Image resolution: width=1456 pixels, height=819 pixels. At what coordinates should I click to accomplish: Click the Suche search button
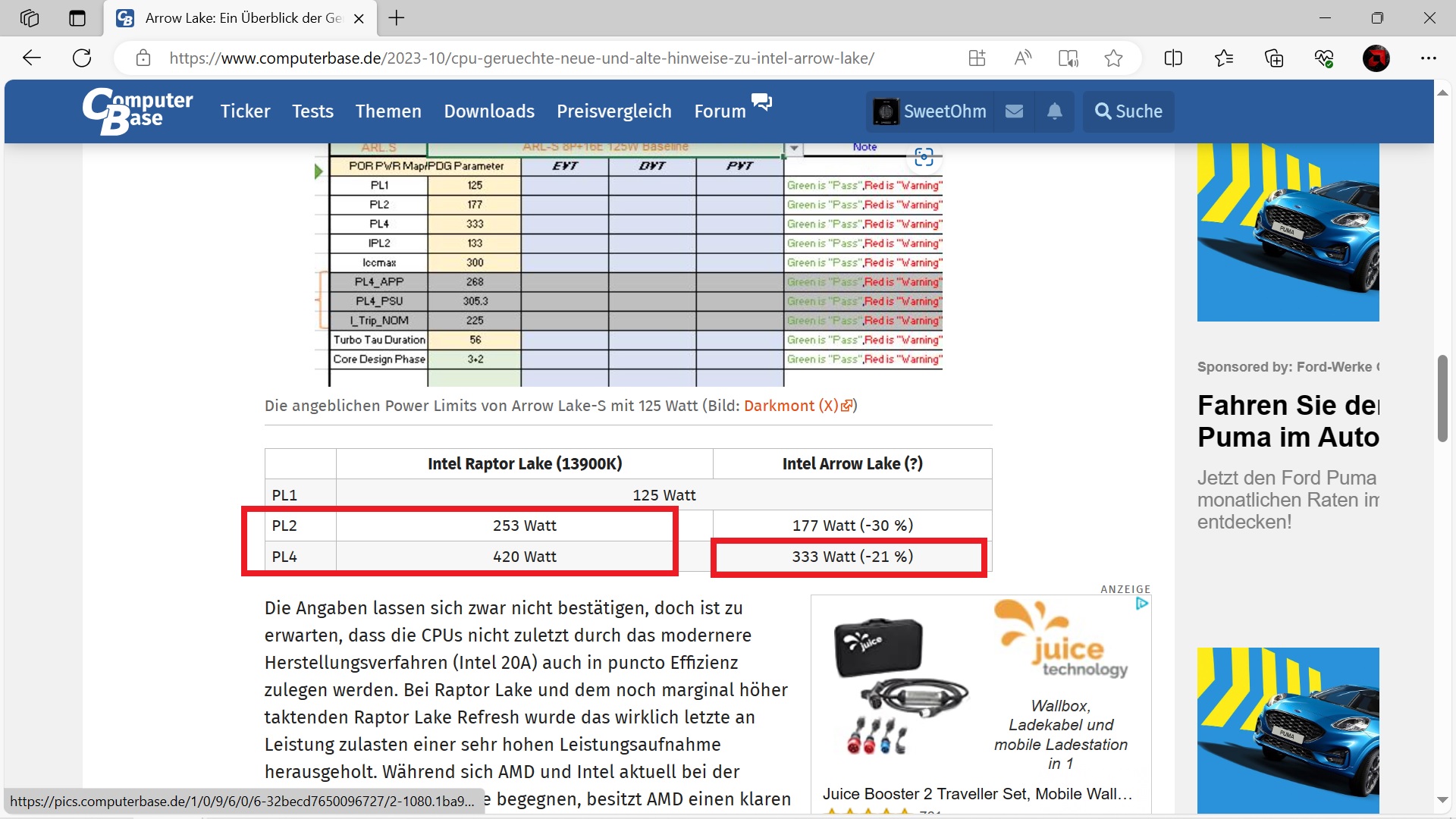pos(1128,111)
